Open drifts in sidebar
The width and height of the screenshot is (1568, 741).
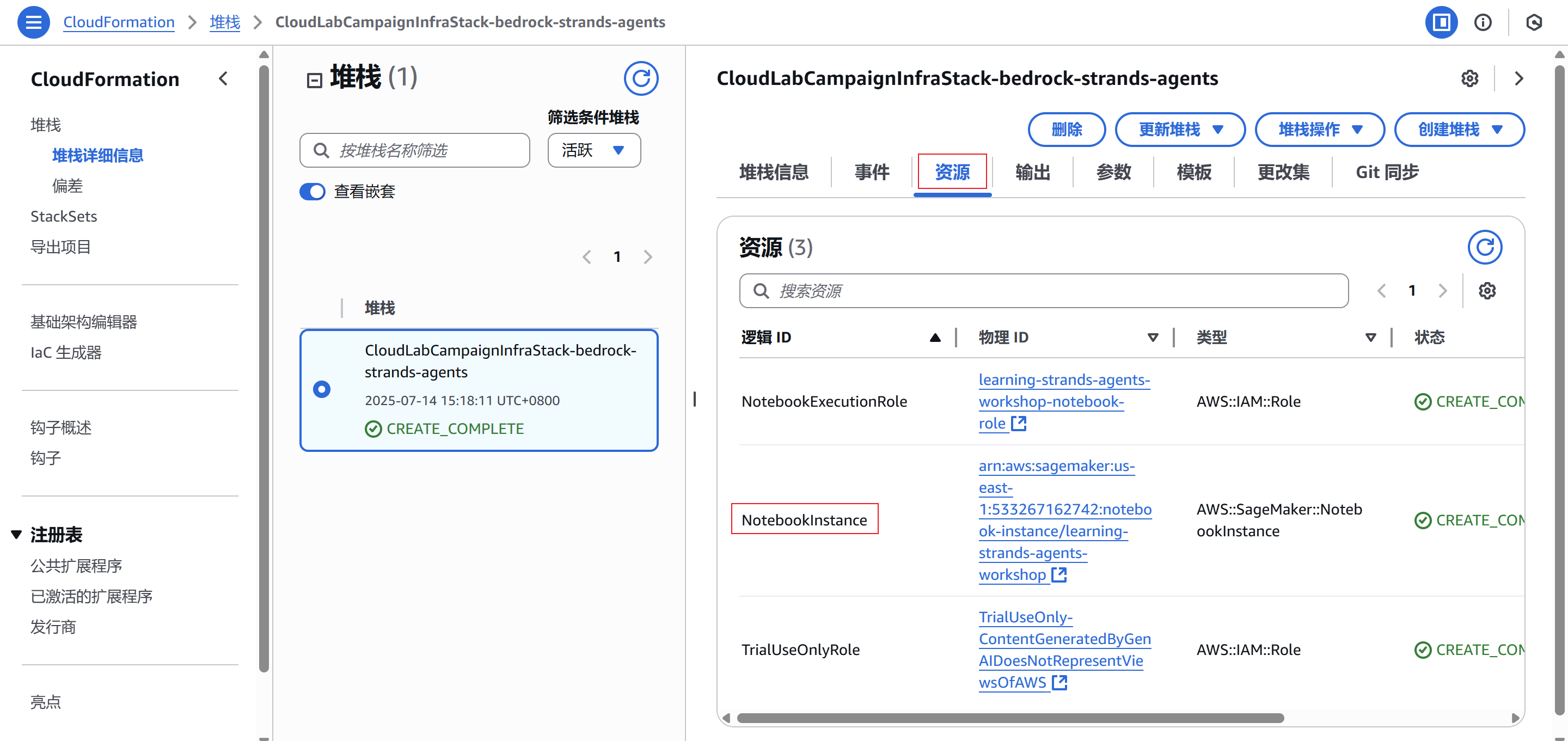(x=68, y=186)
